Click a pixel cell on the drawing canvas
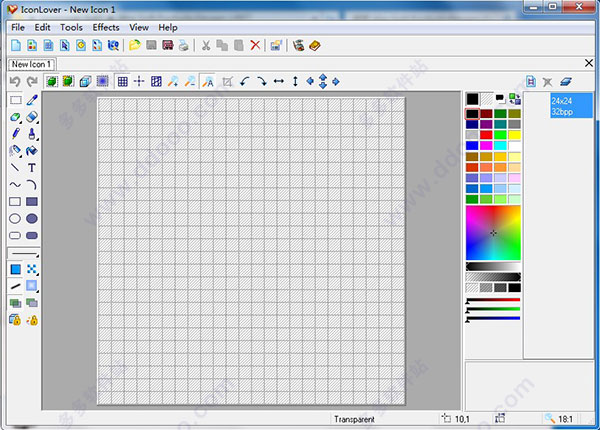Image resolution: width=600 pixels, height=430 pixels. (x=251, y=251)
